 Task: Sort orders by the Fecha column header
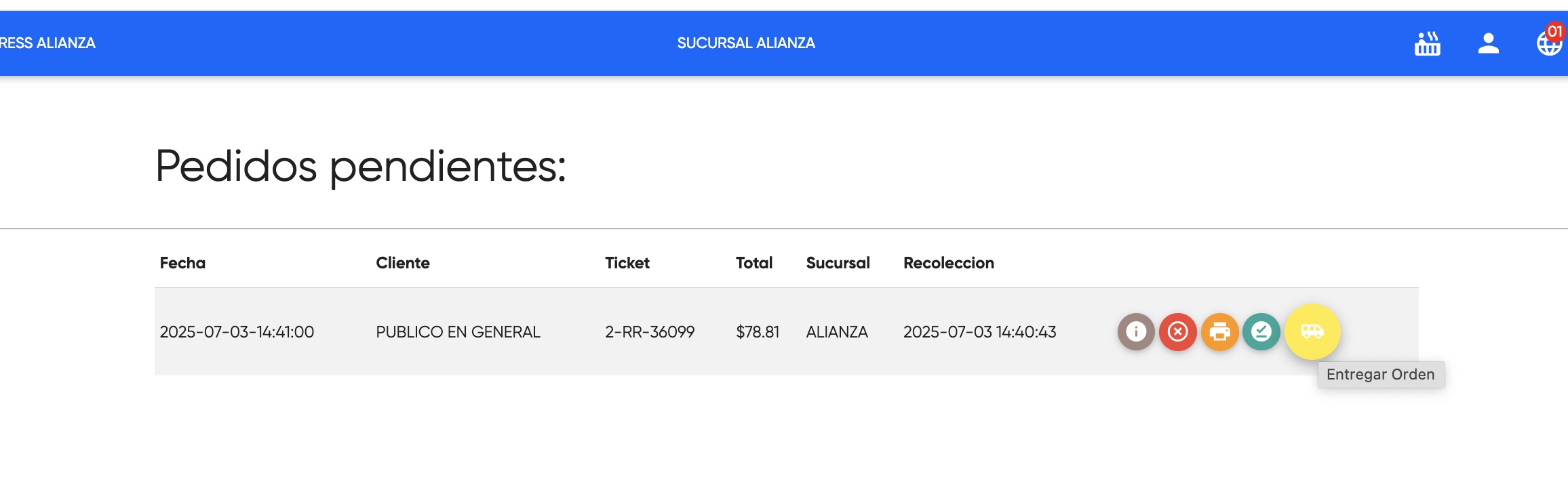182,263
